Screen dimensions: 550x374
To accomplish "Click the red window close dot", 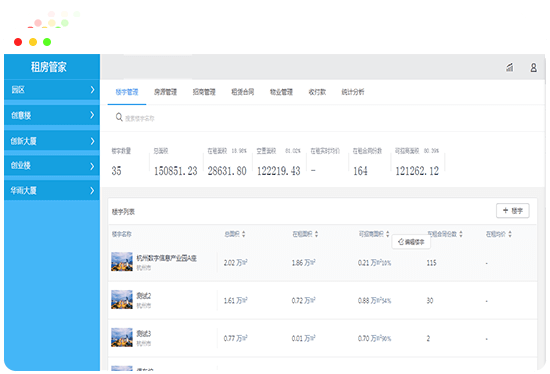I will pyautogui.click(x=18, y=42).
